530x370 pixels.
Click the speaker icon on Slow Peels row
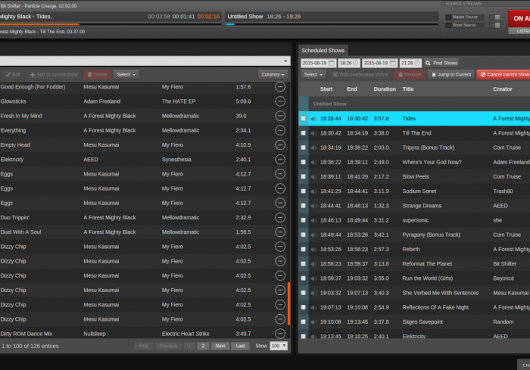[x=313, y=177]
